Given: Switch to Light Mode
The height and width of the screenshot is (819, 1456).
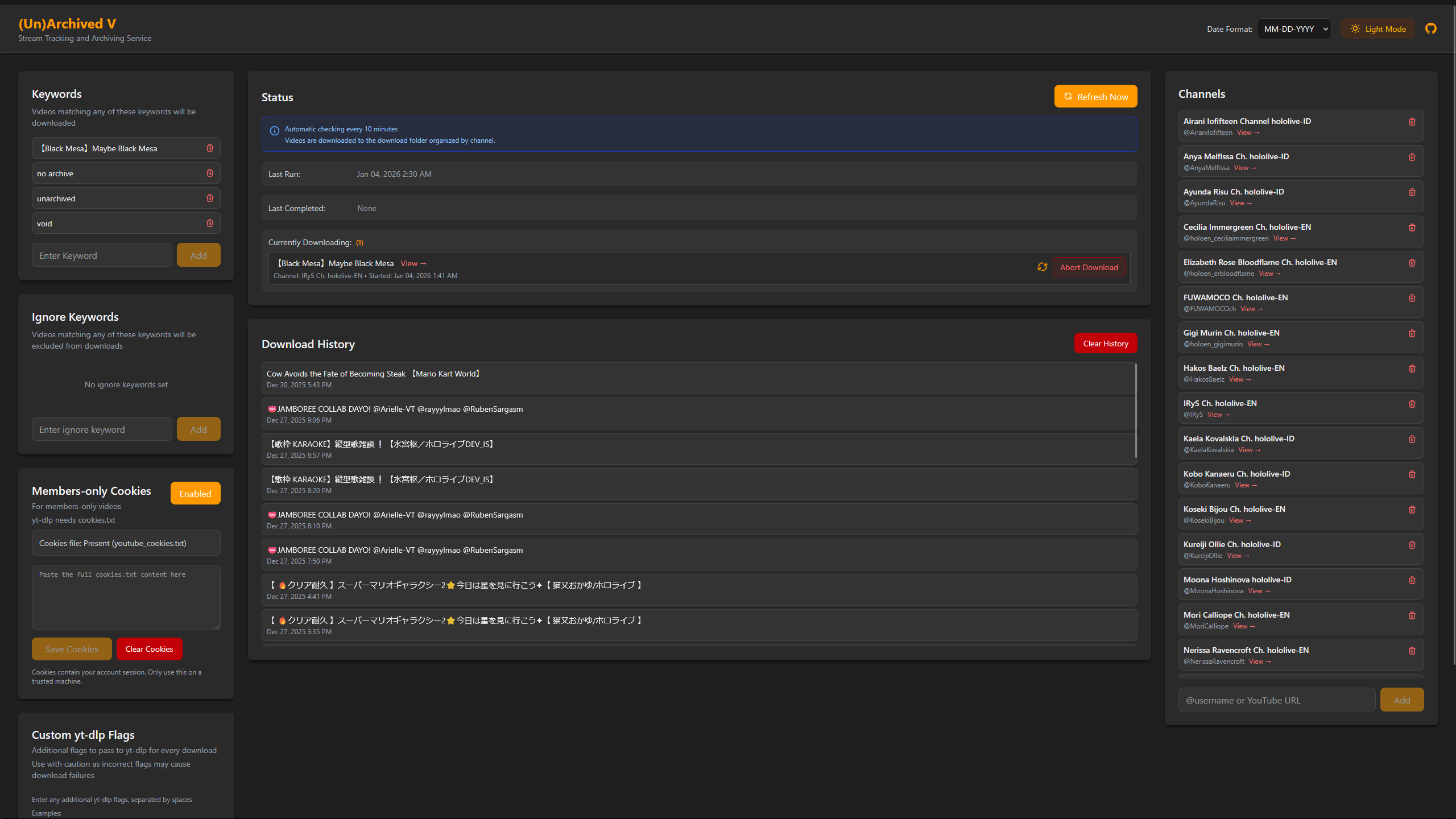Looking at the screenshot, I should coord(1378,29).
